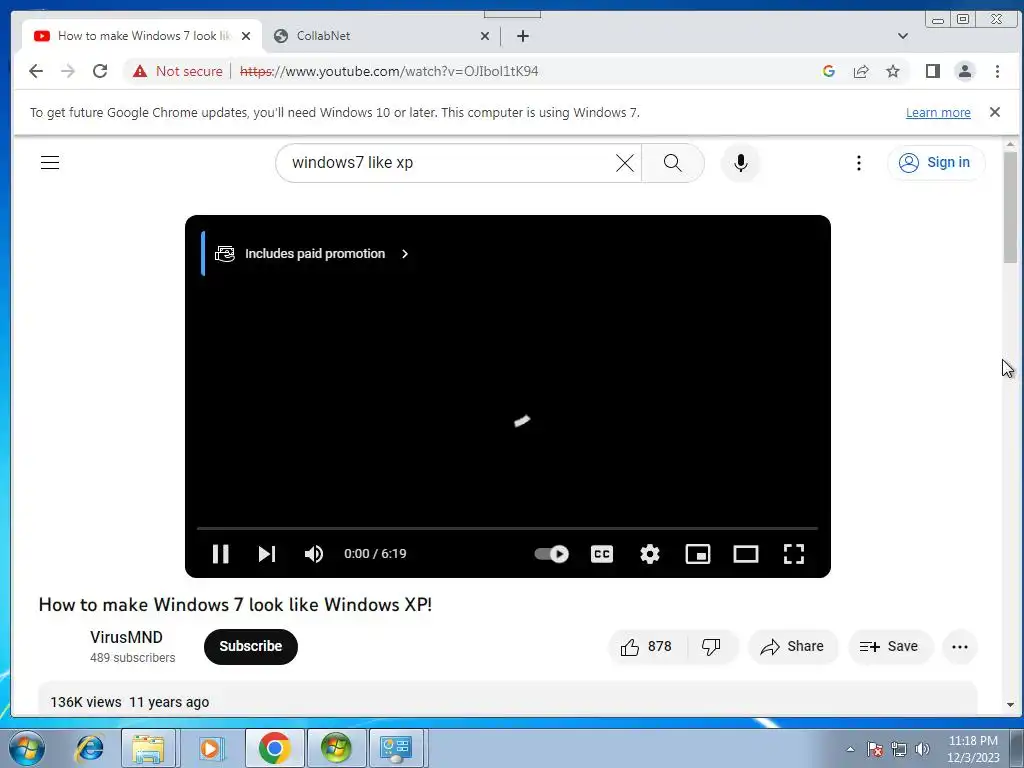Open the network tray icon

pos(899,749)
